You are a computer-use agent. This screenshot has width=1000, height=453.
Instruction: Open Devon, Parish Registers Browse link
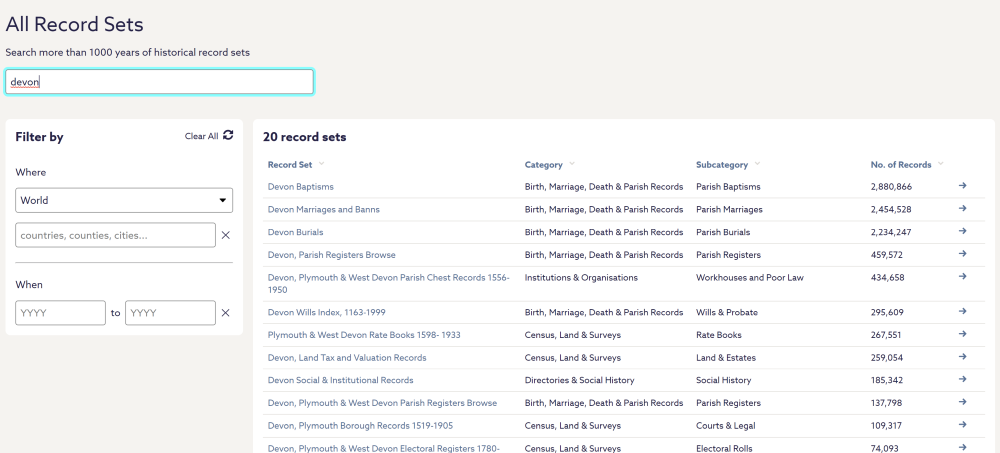point(331,255)
